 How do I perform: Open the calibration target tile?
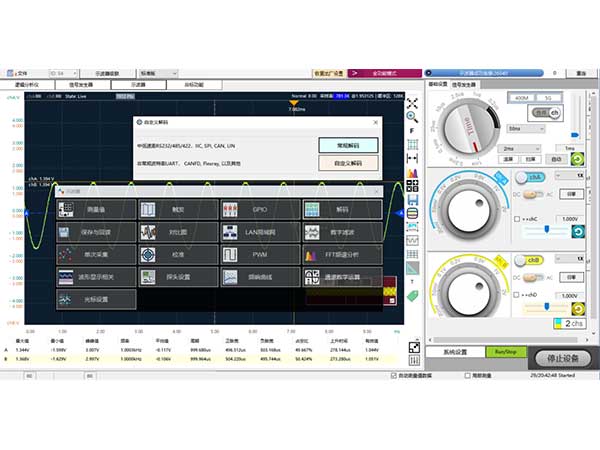pos(178,254)
